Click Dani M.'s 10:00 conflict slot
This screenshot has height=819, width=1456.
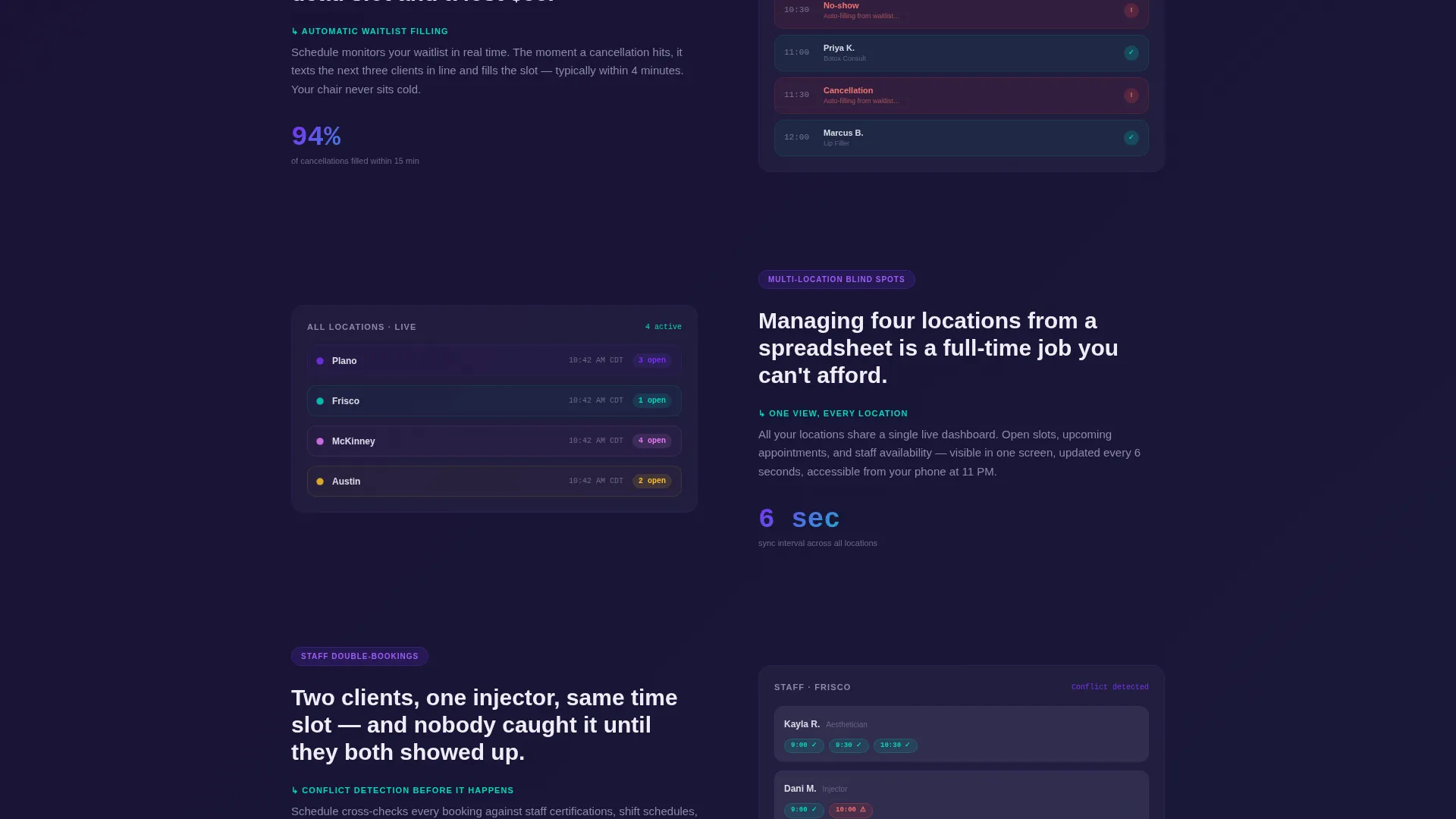[851, 811]
